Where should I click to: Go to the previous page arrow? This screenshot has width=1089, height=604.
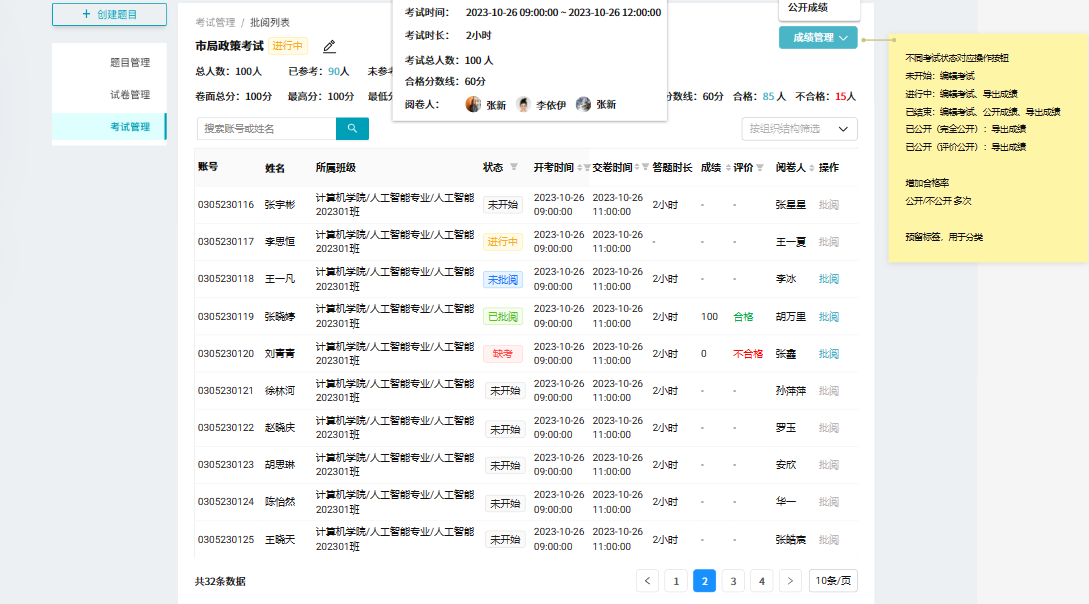click(x=647, y=581)
